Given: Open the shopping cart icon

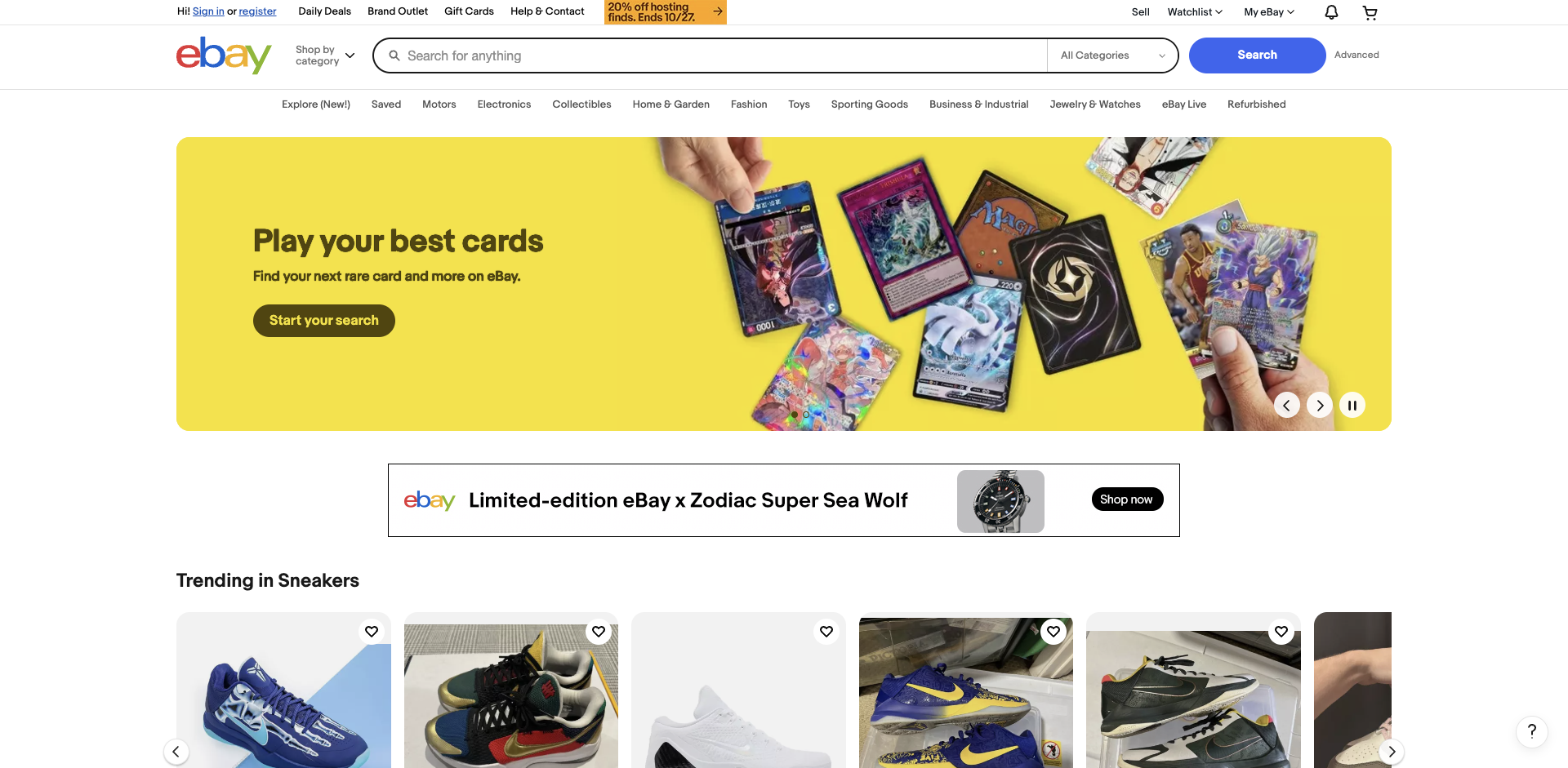Looking at the screenshot, I should tap(1370, 12).
